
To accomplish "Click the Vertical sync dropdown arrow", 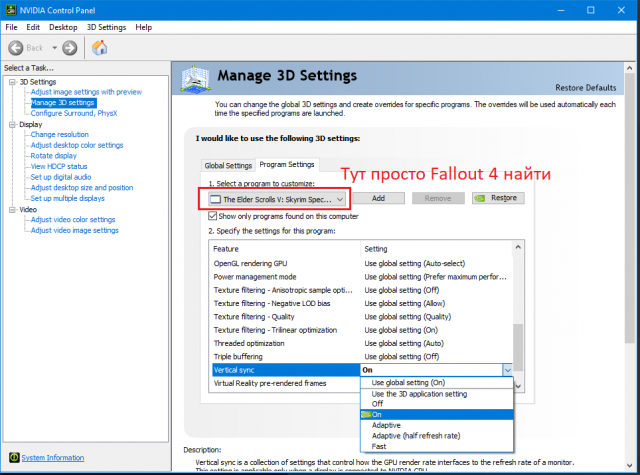I will pos(507,369).
